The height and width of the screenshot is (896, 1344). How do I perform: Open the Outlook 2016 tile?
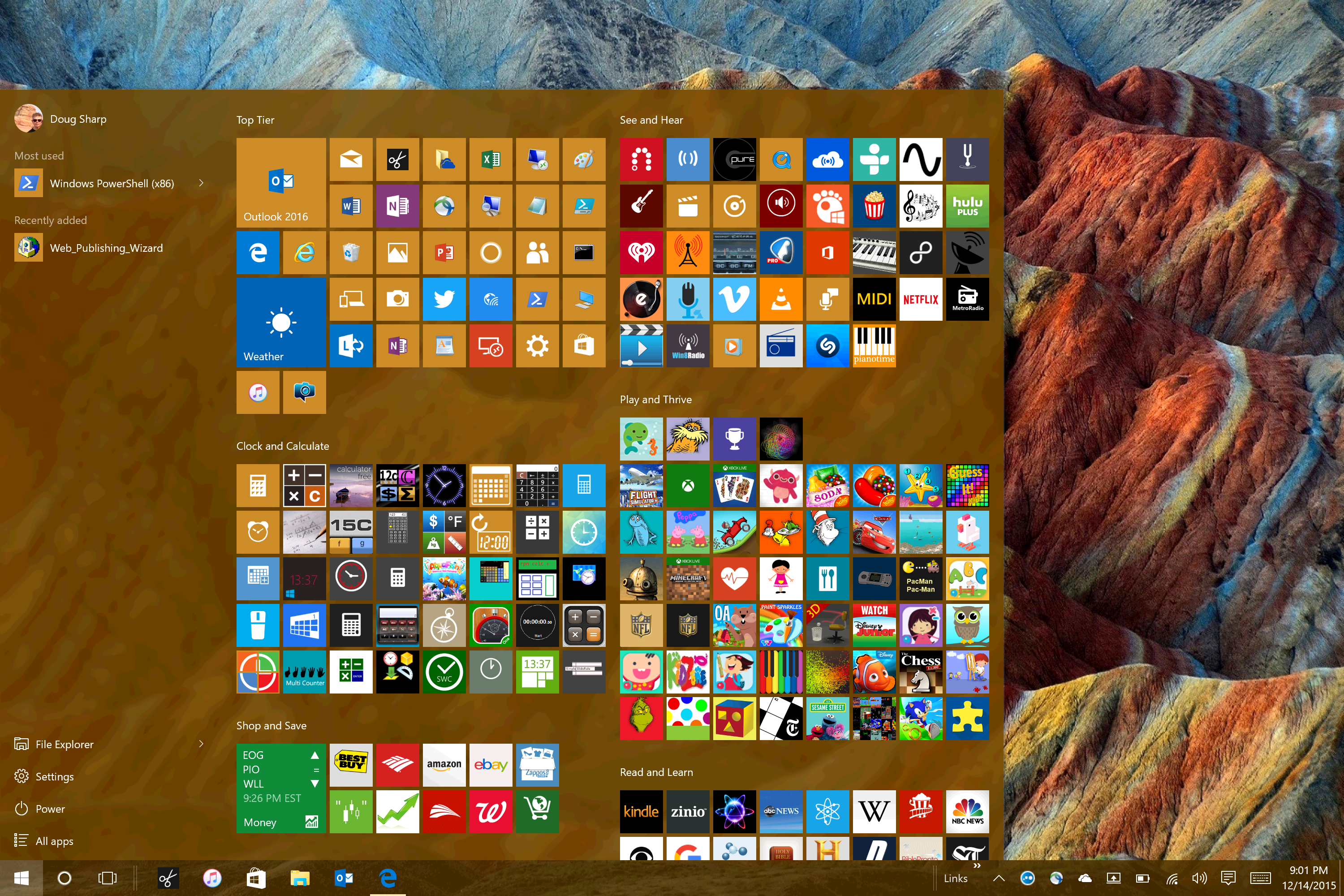[x=281, y=182]
